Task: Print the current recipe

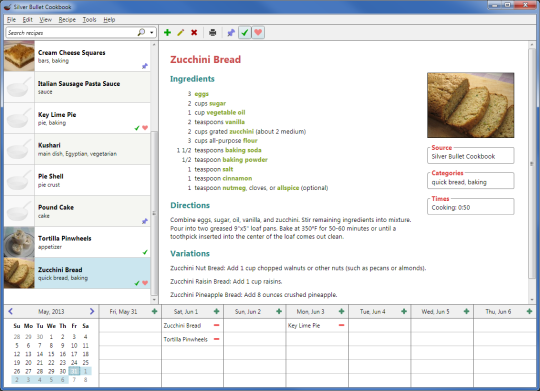Action: pos(212,33)
